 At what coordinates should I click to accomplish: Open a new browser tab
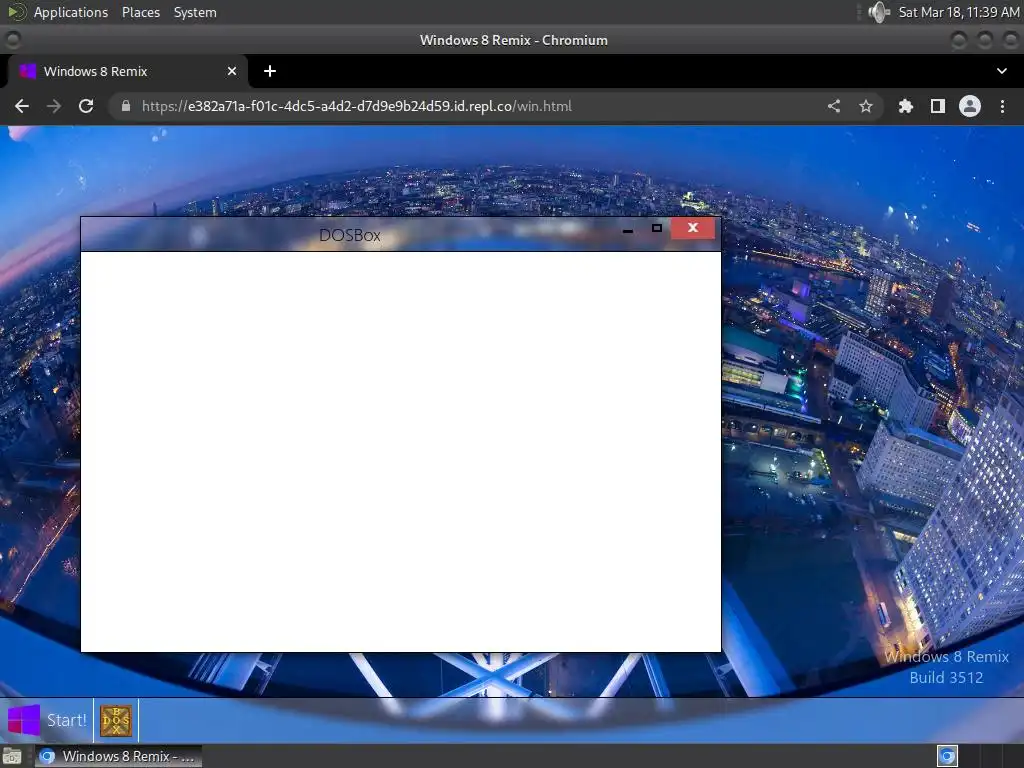[270, 71]
